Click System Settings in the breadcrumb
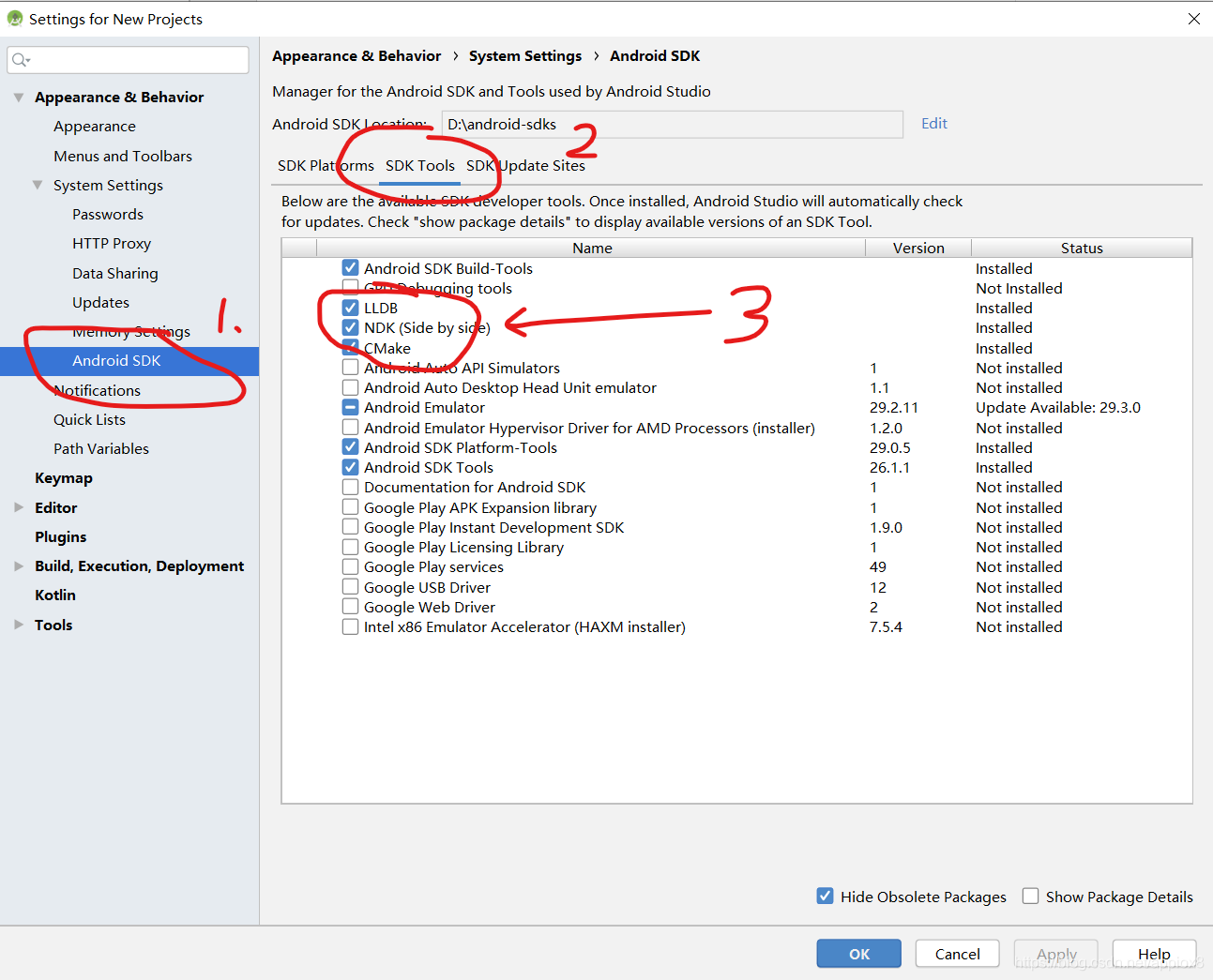The height and width of the screenshot is (980, 1213). pyautogui.click(x=525, y=56)
